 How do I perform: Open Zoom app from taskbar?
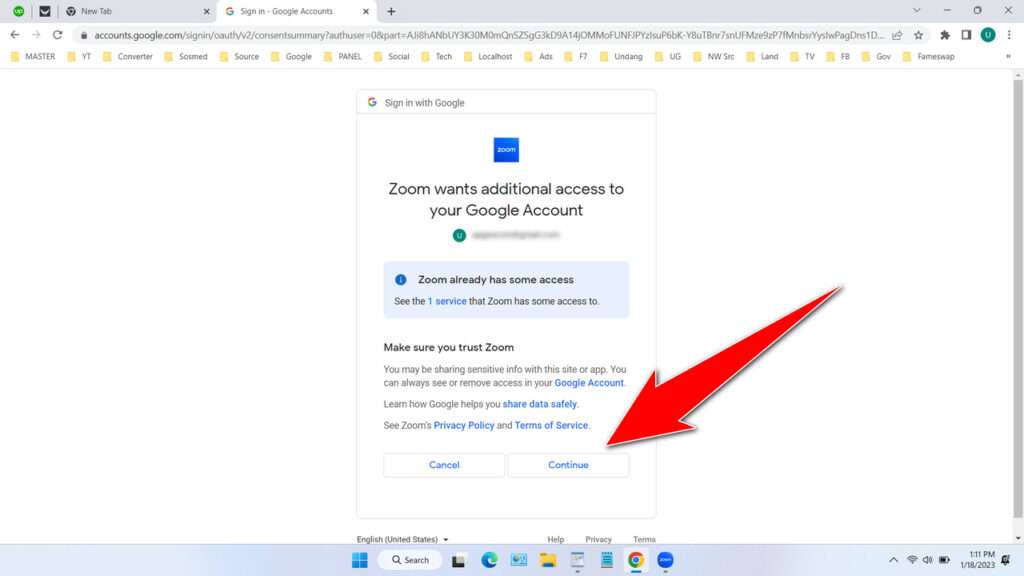[x=665, y=560]
